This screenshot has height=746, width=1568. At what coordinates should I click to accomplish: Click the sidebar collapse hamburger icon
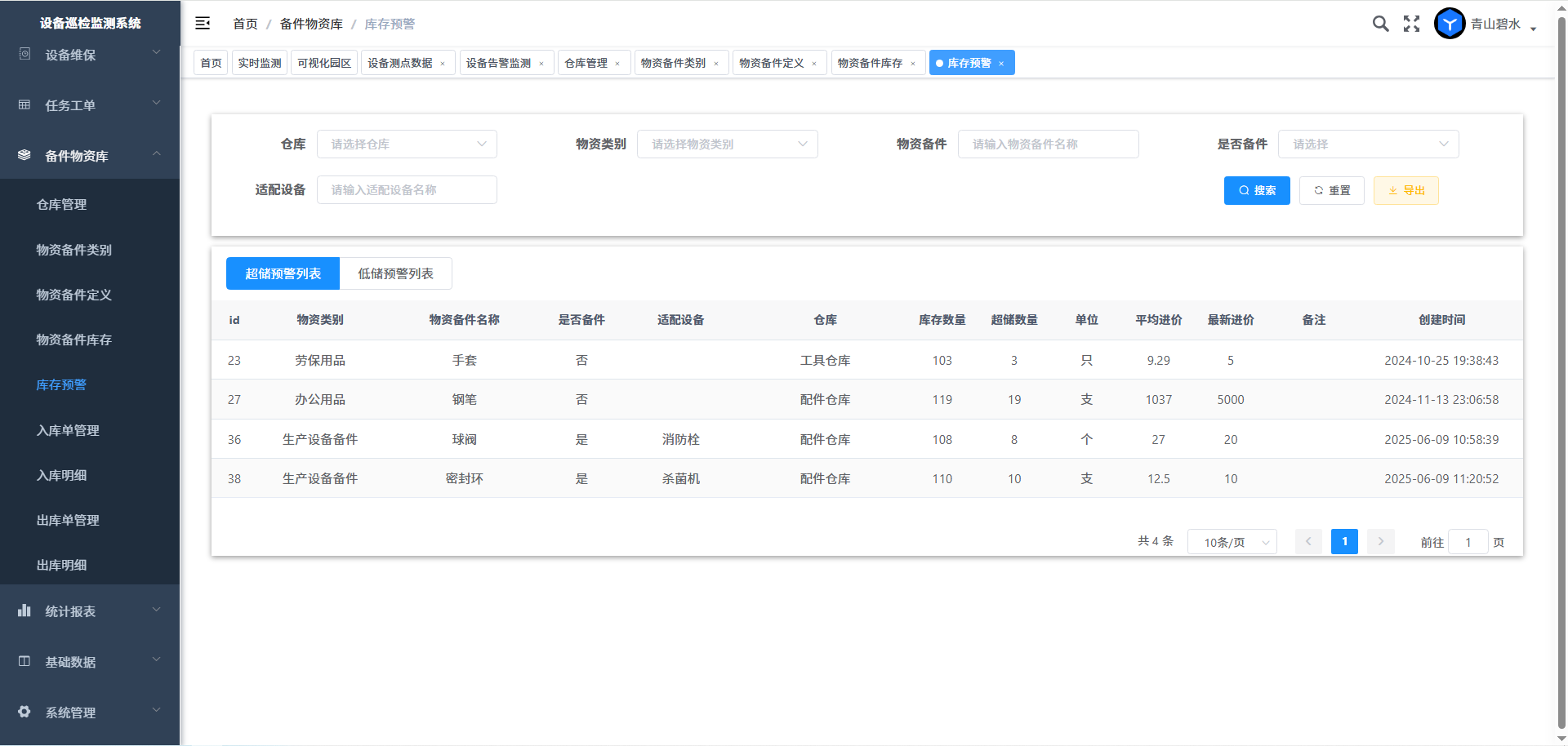203,24
